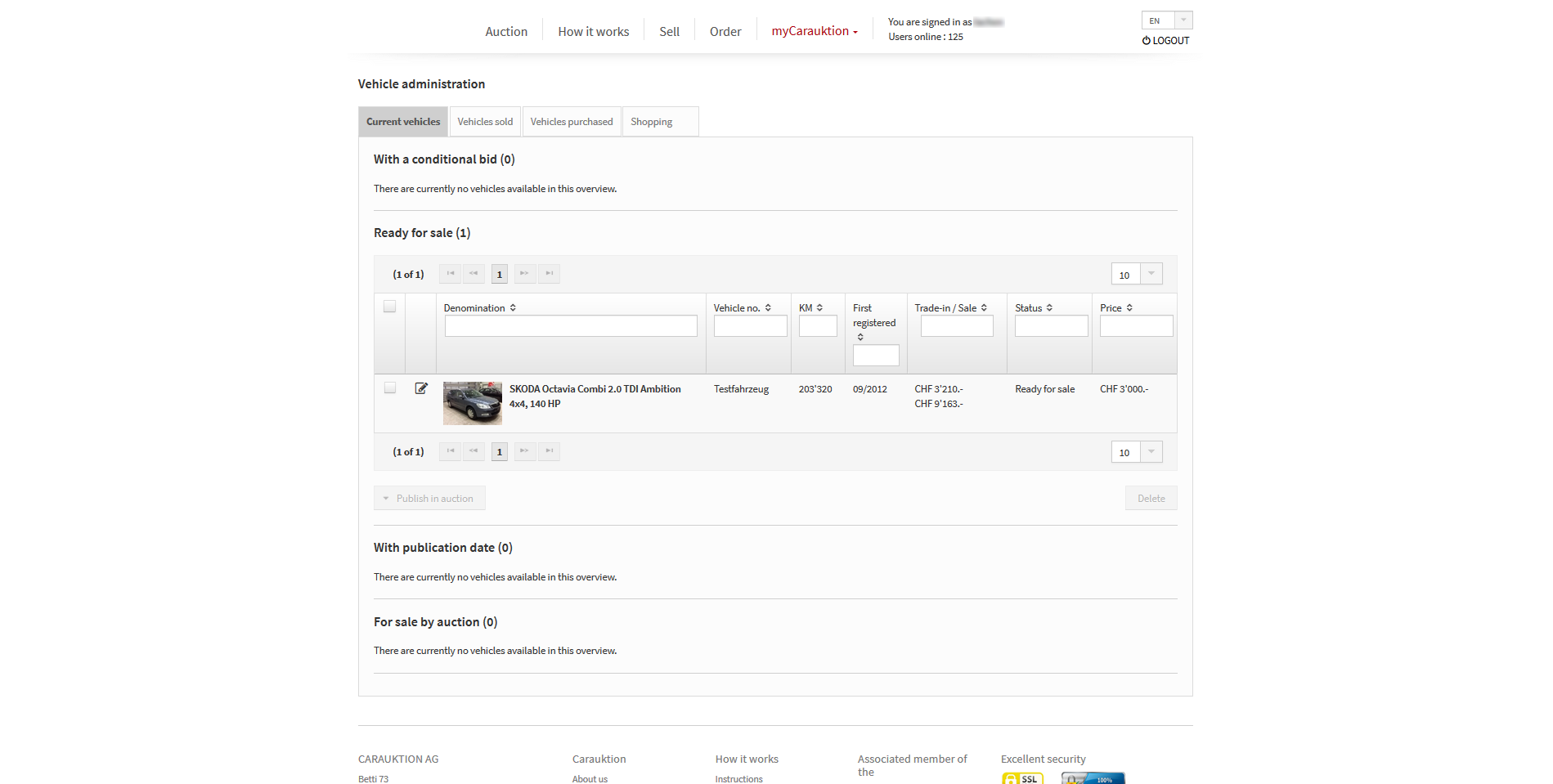Image resolution: width=1553 pixels, height=784 pixels.
Task: Sort by KM column arrows
Action: [819, 308]
